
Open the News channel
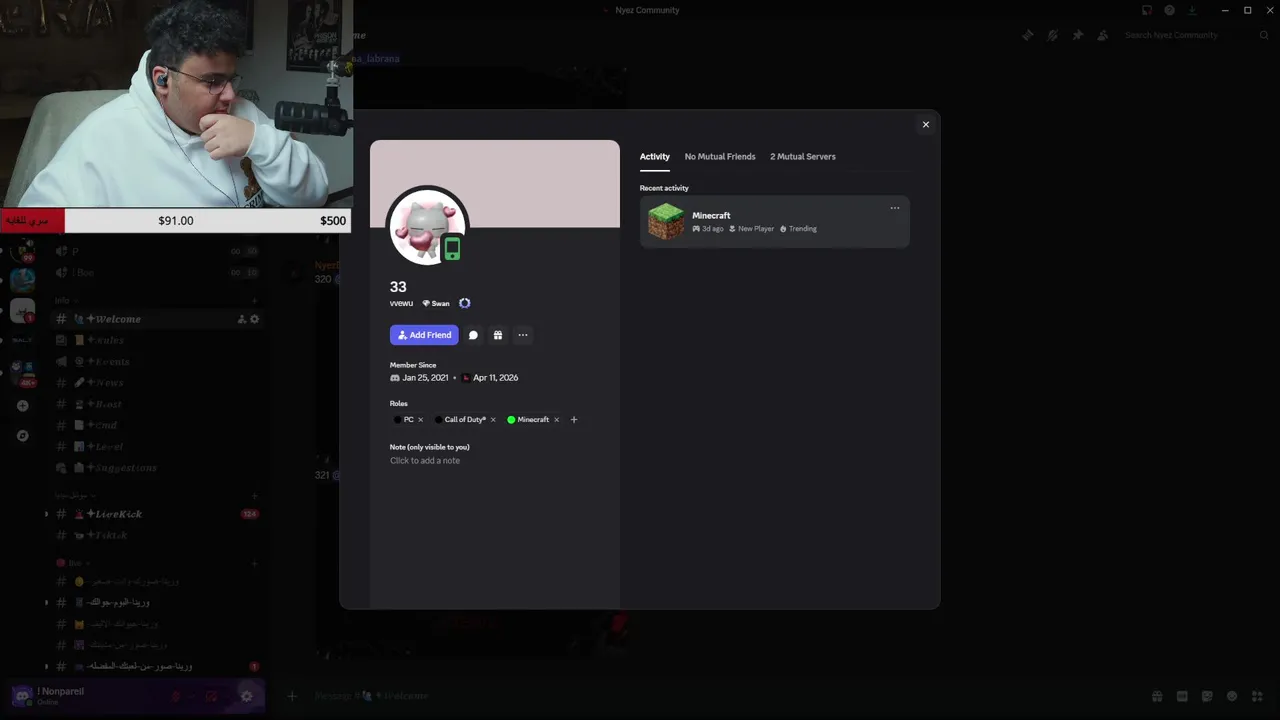pos(156,383)
